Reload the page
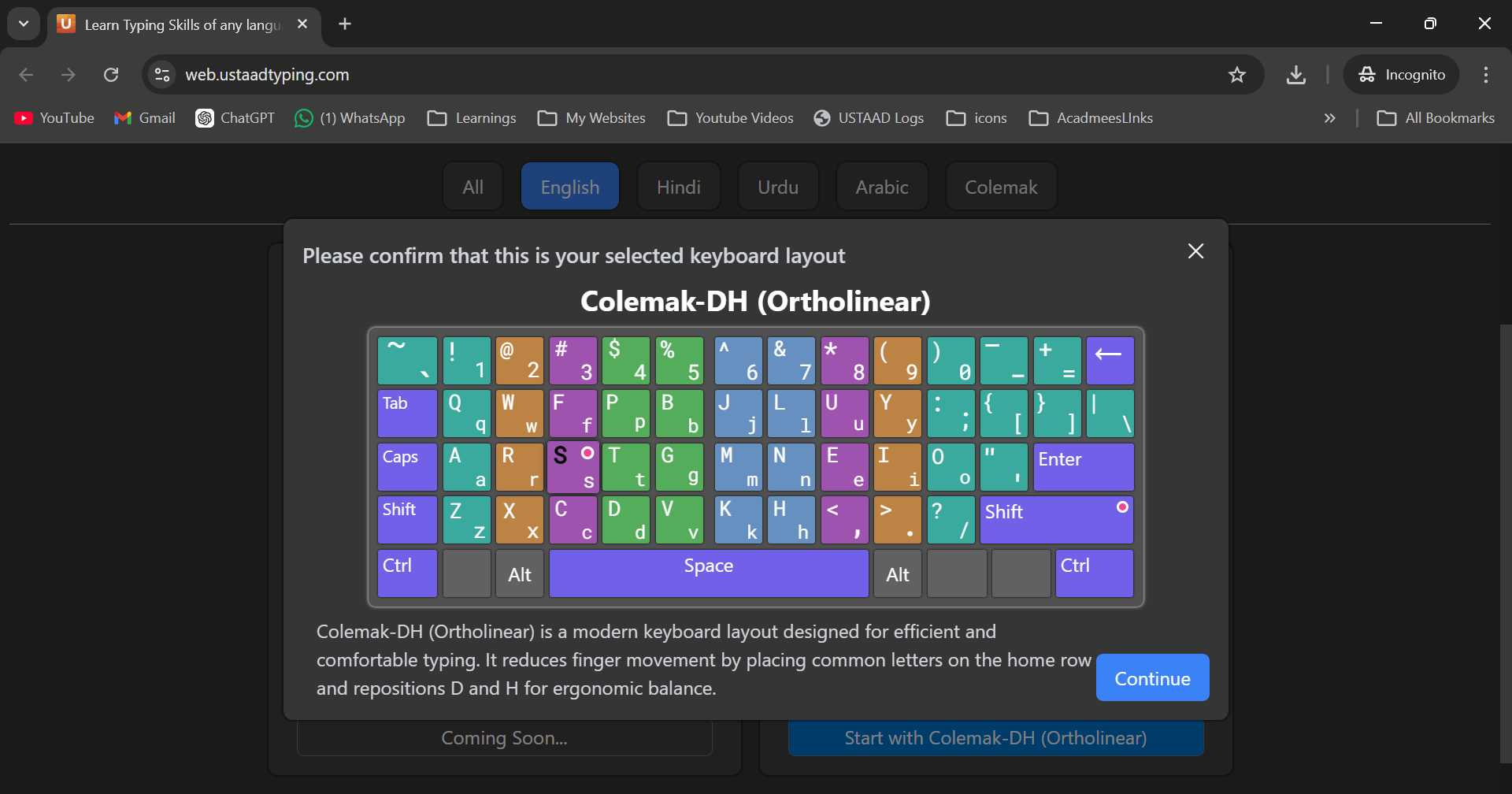The height and width of the screenshot is (794, 1512). (x=111, y=75)
